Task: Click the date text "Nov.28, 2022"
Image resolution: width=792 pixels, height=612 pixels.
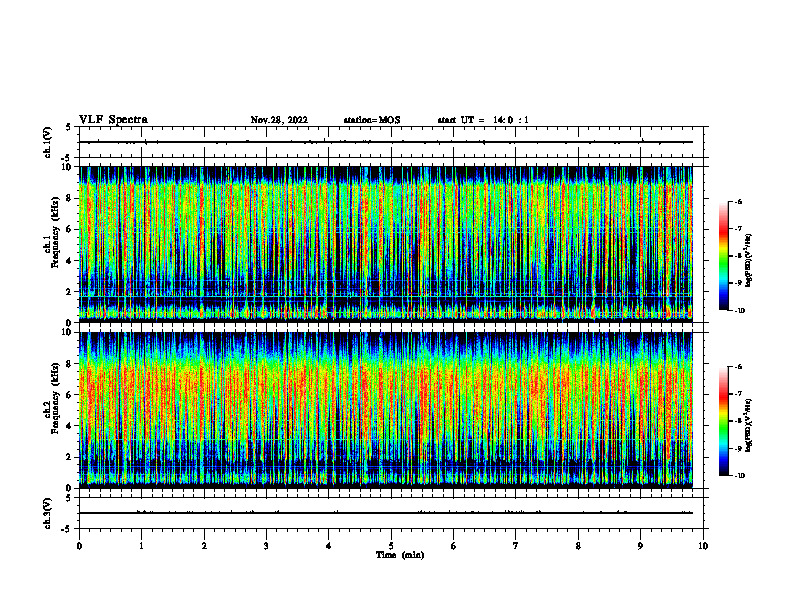Action: tap(279, 120)
